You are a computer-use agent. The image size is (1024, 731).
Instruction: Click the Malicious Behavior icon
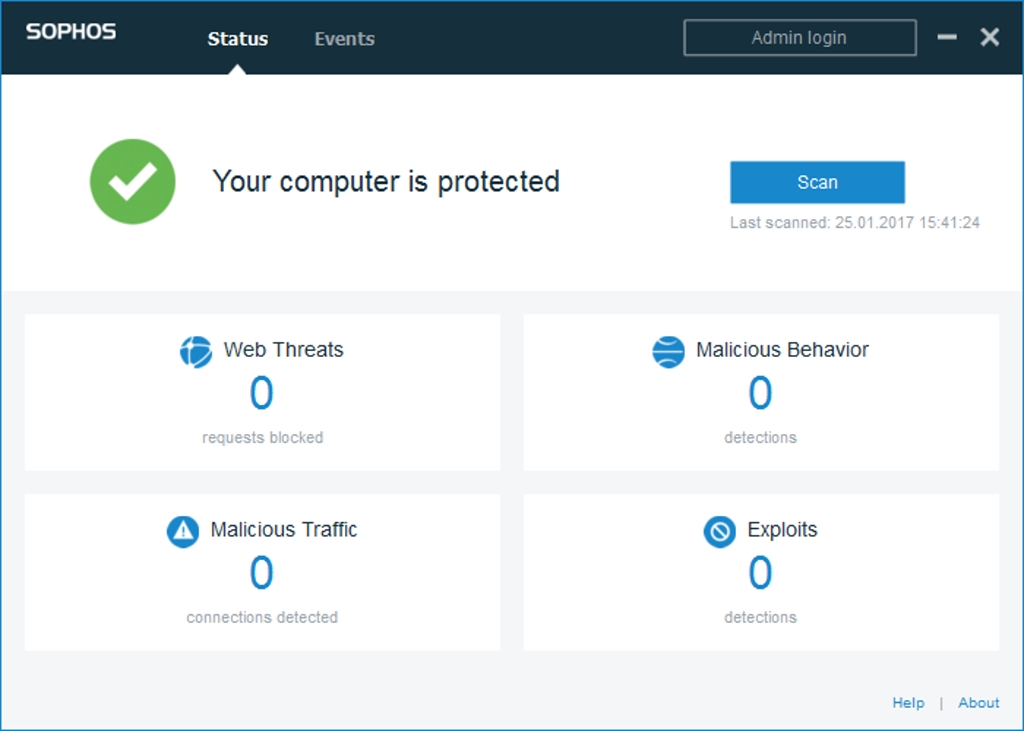click(668, 351)
